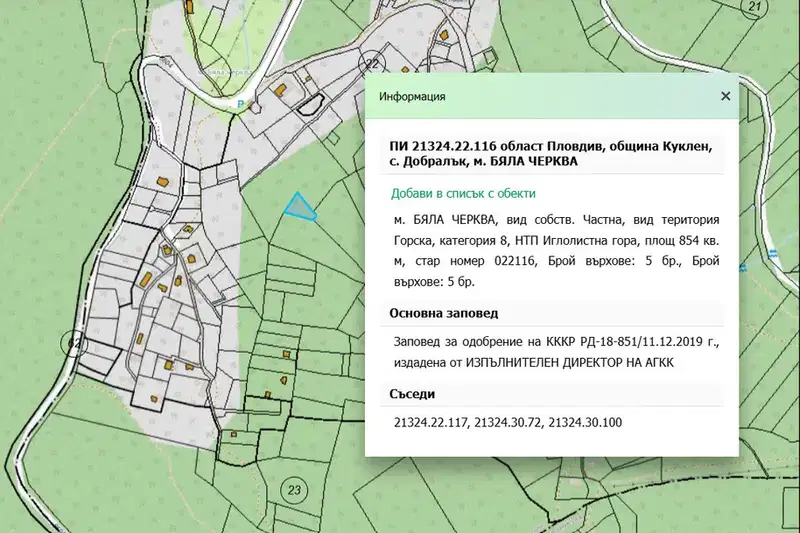800x533 pixels.
Task: Click neighbor parcel numbers 21324.22.117 text
Action: [x=431, y=422]
